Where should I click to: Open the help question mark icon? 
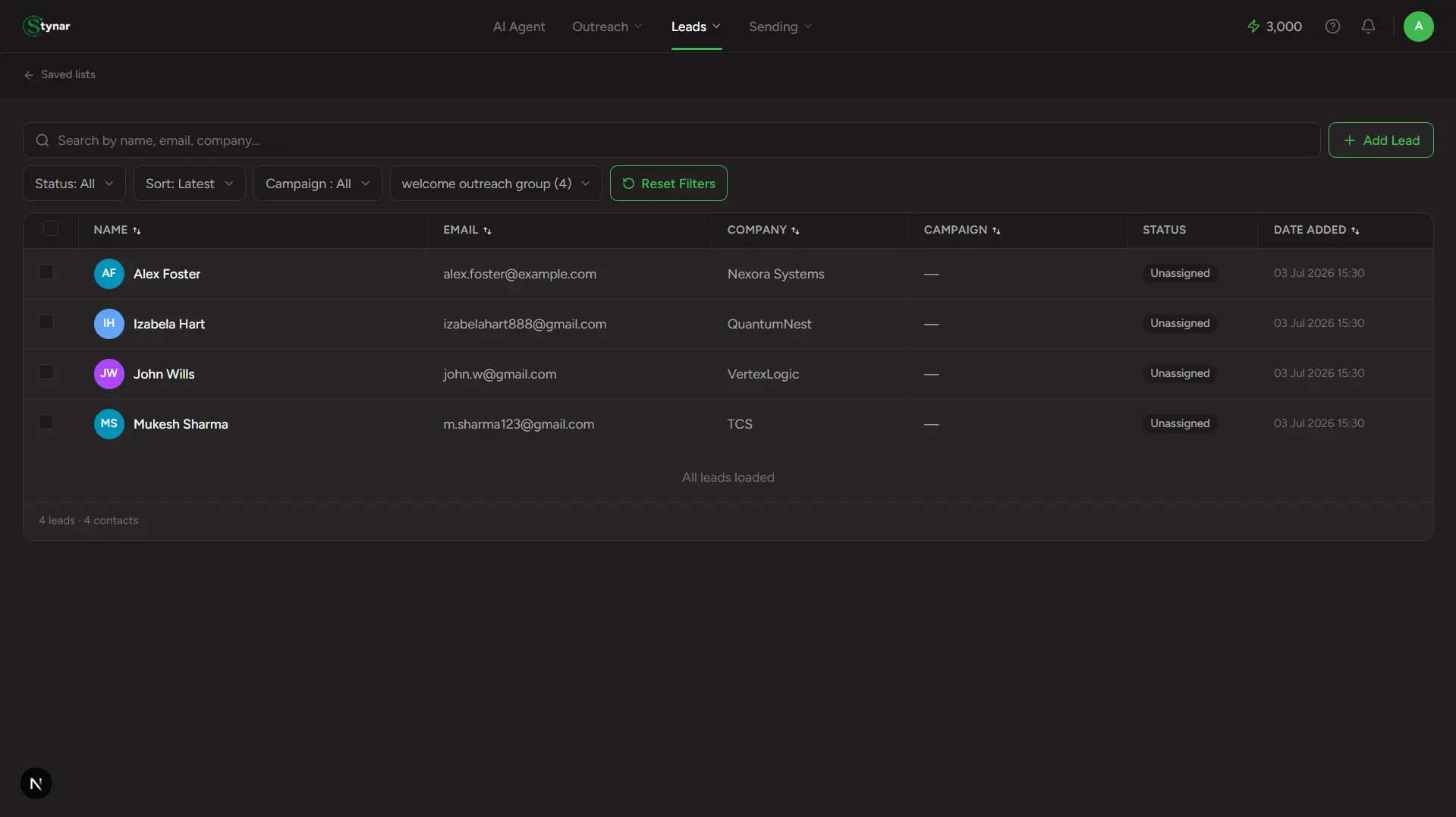click(x=1332, y=27)
